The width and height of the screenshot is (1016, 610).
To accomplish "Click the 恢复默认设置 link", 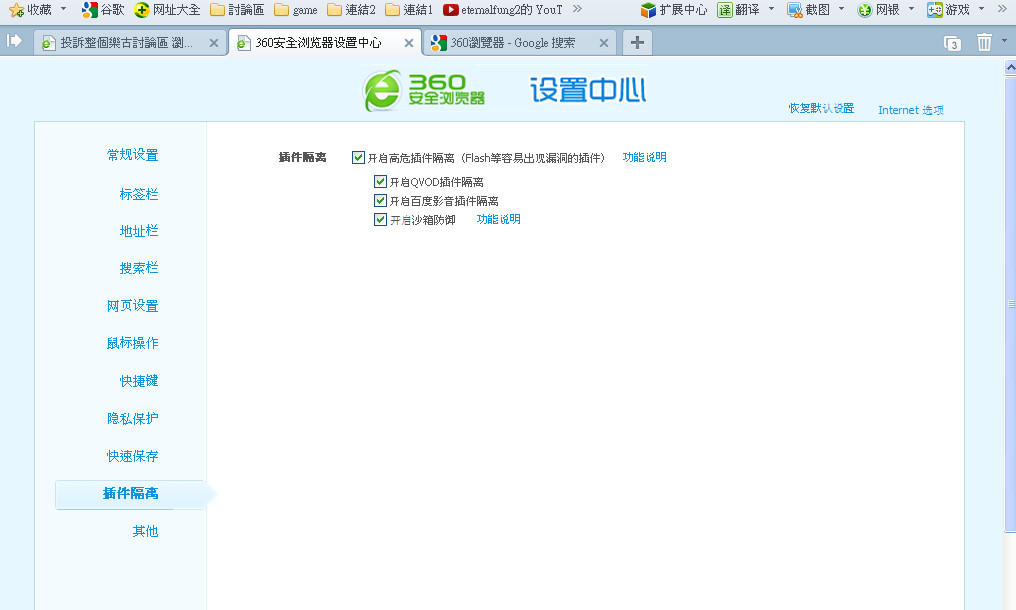I will (821, 109).
